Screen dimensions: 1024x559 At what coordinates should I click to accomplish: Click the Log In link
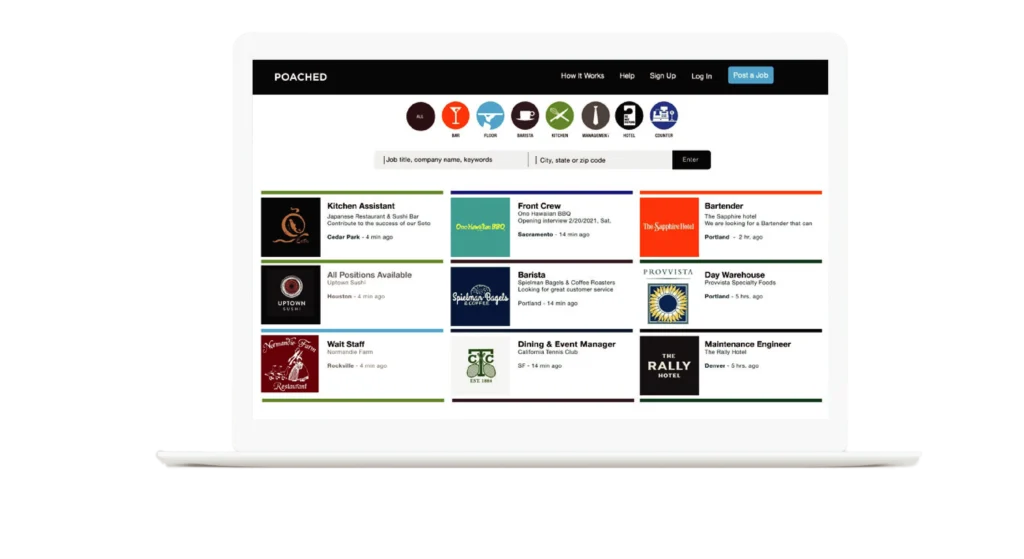pyautogui.click(x=702, y=76)
